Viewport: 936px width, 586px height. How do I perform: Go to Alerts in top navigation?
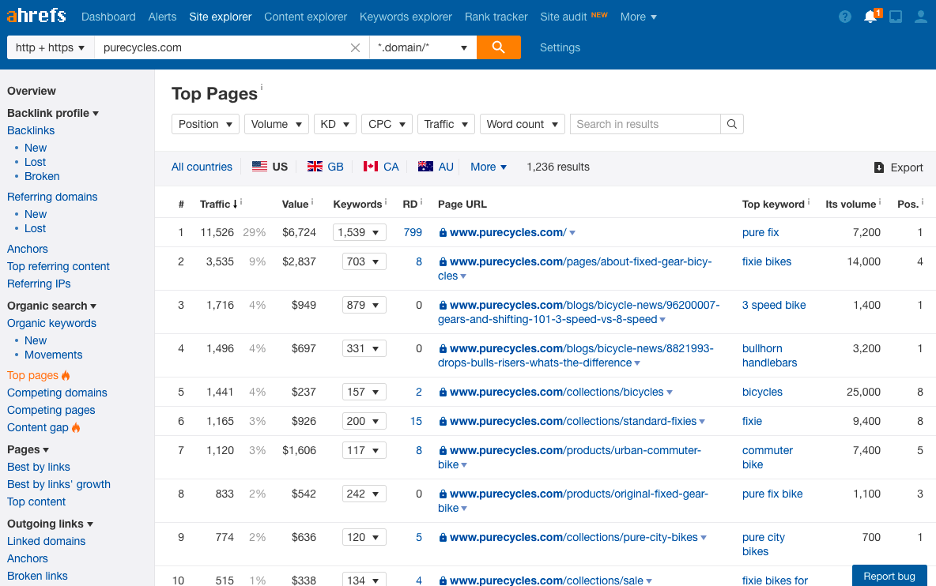pyautogui.click(x=162, y=17)
